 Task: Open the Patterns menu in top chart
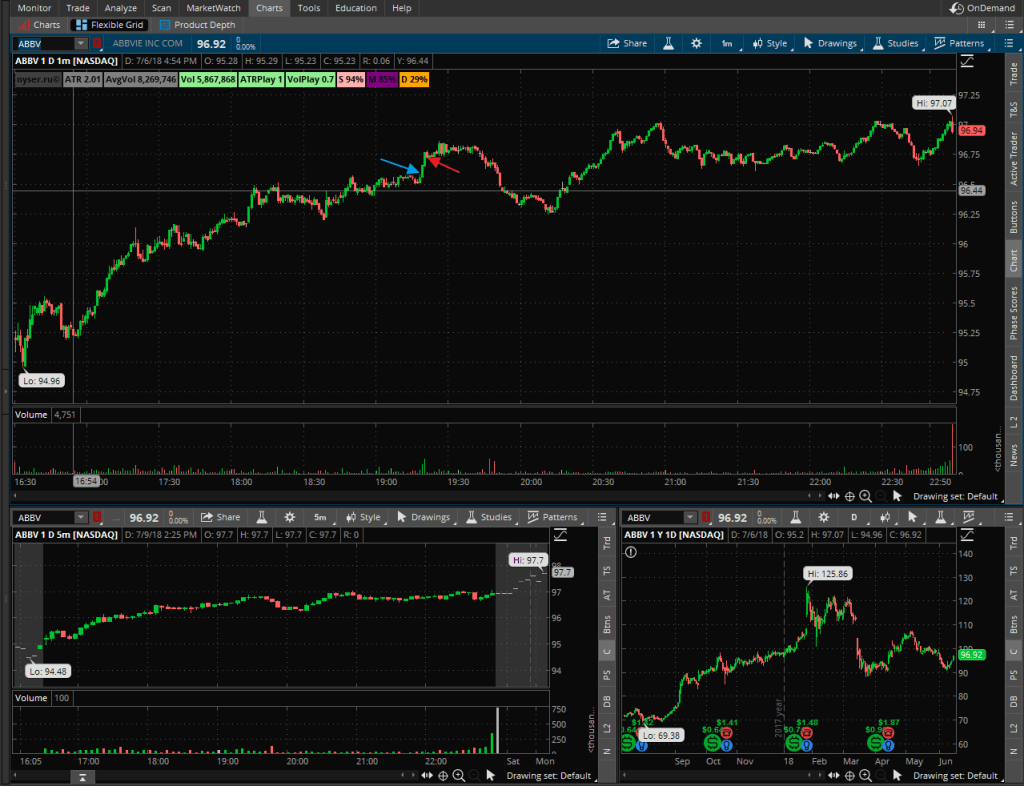(x=959, y=44)
